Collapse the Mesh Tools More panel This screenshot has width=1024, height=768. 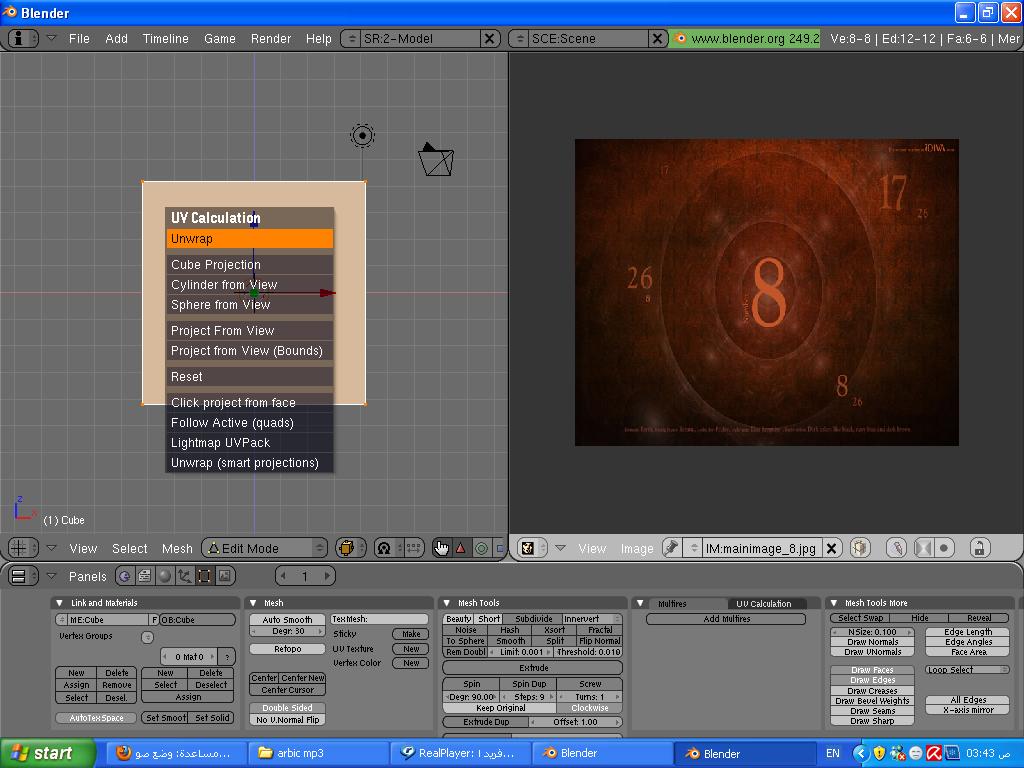click(834, 603)
